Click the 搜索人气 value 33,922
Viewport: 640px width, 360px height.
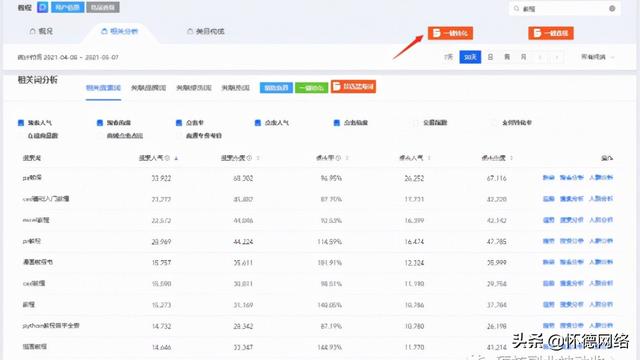[x=161, y=178]
